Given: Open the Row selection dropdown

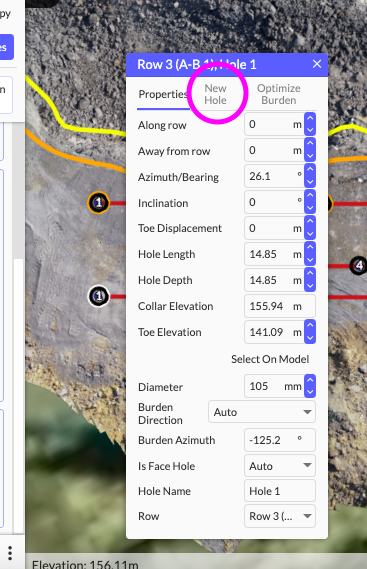Looking at the screenshot, I should coord(280,516).
